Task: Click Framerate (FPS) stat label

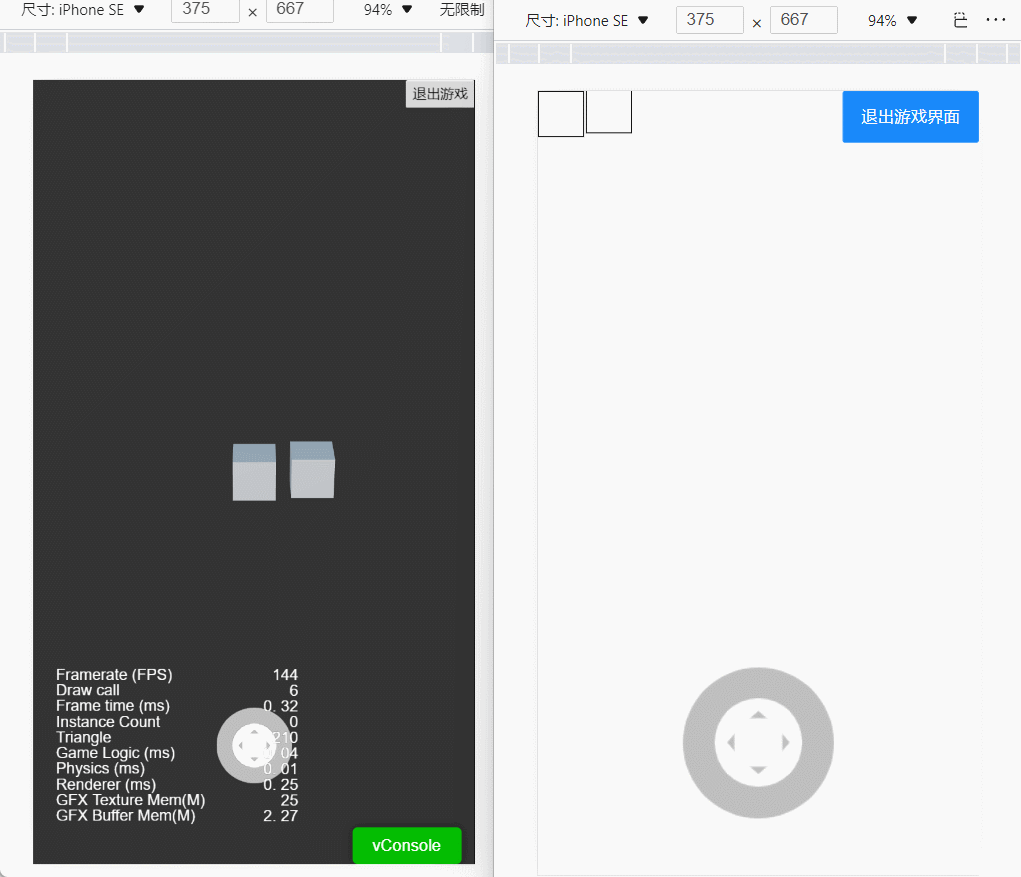Action: pos(114,675)
